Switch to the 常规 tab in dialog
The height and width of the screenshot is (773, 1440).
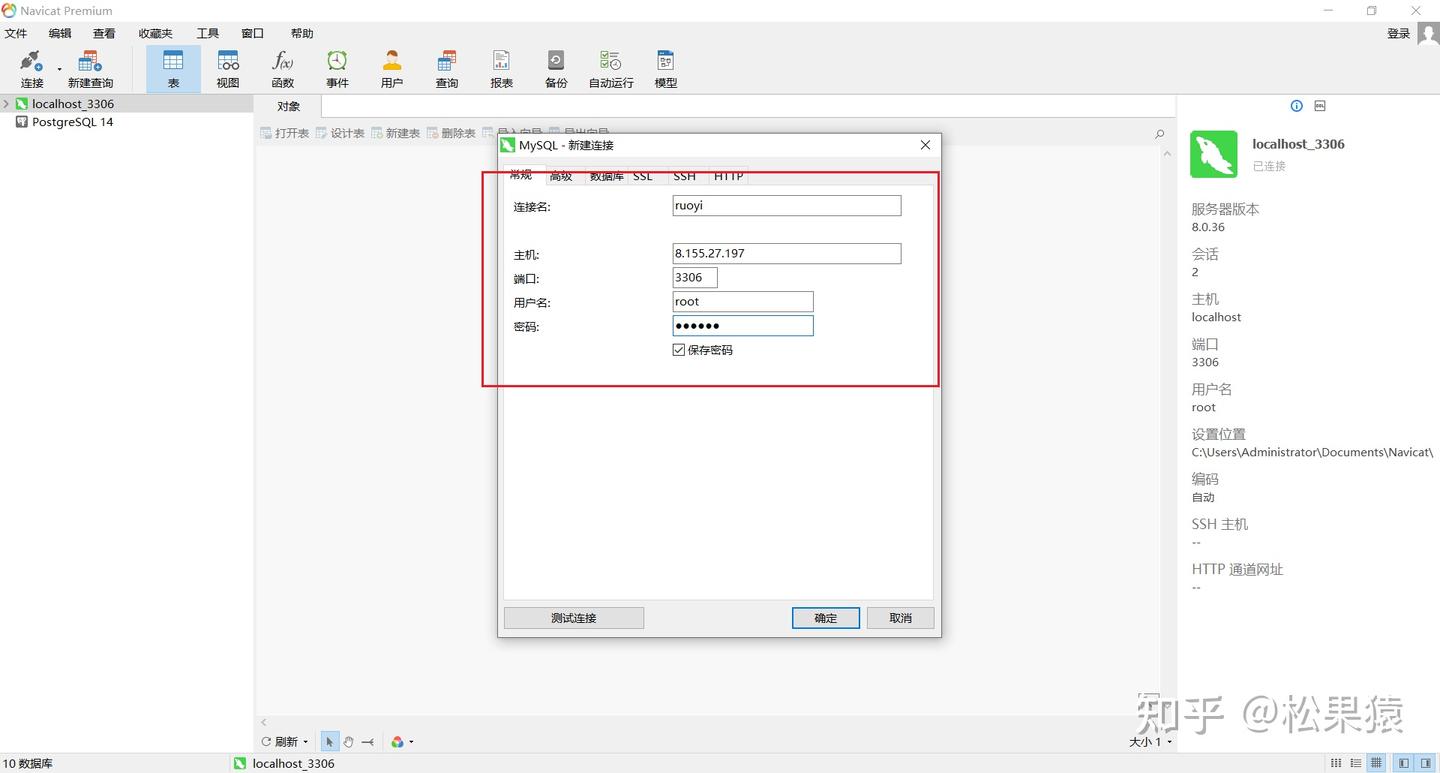point(522,175)
